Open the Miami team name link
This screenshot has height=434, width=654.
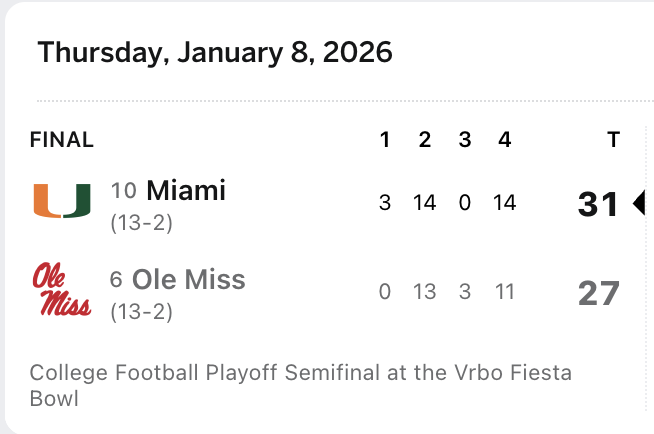(x=186, y=190)
